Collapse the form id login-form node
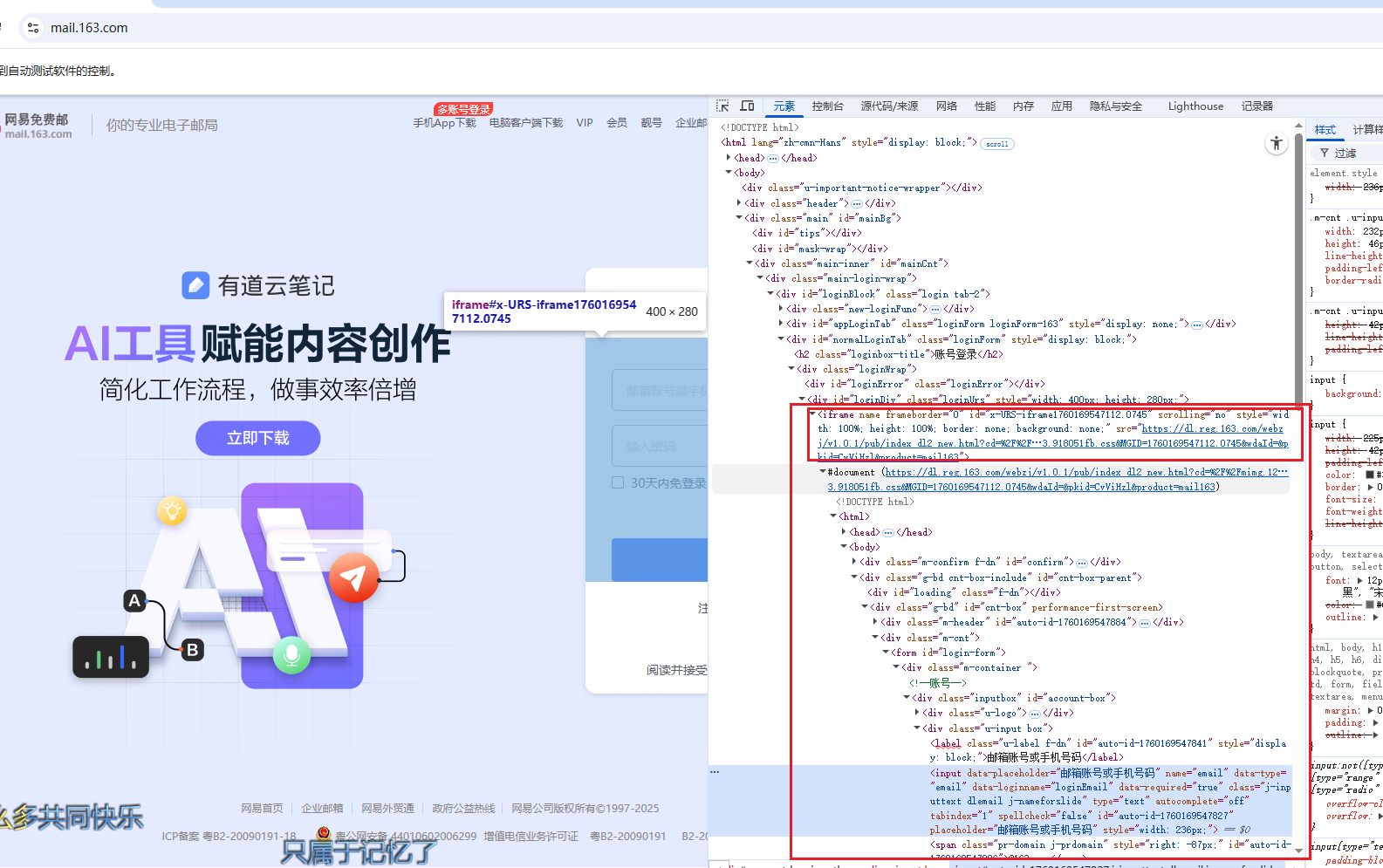1383x868 pixels. [x=885, y=653]
